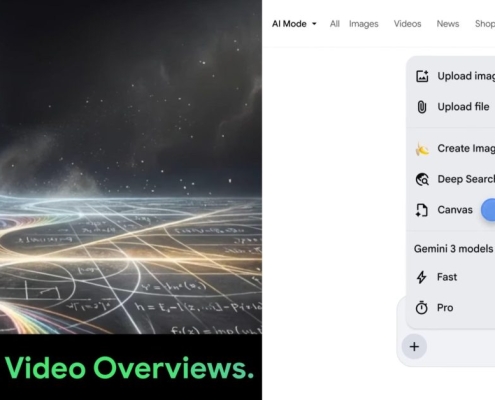The height and width of the screenshot is (400, 495).
Task: Click the Gemini 3 models heading
Action: 453,249
